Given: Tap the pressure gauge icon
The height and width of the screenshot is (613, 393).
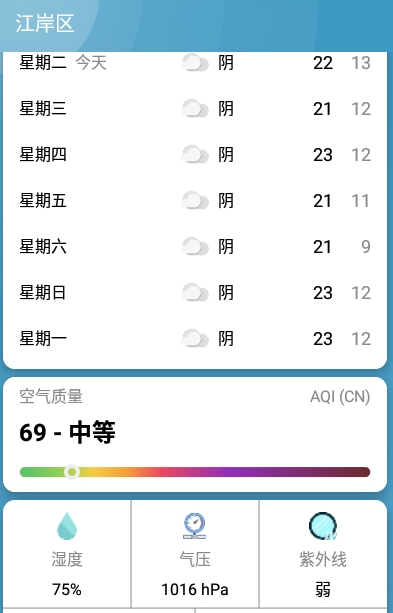Looking at the screenshot, I should click(x=195, y=526).
